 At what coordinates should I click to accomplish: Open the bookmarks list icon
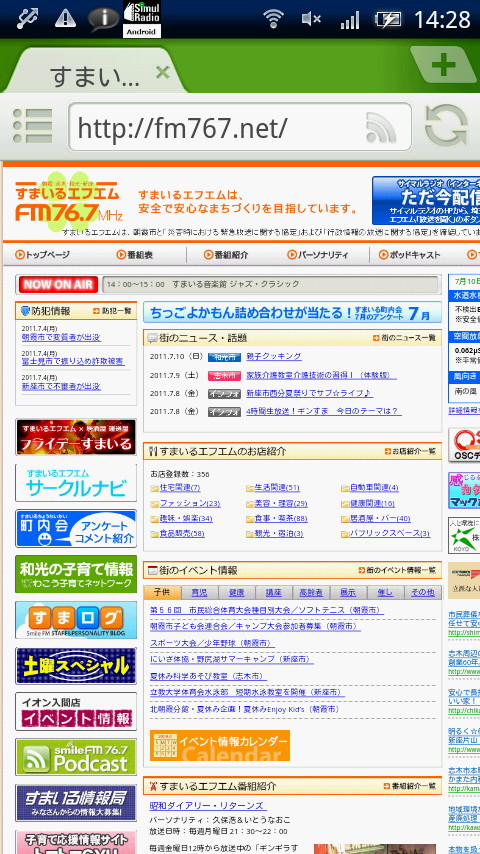32,126
